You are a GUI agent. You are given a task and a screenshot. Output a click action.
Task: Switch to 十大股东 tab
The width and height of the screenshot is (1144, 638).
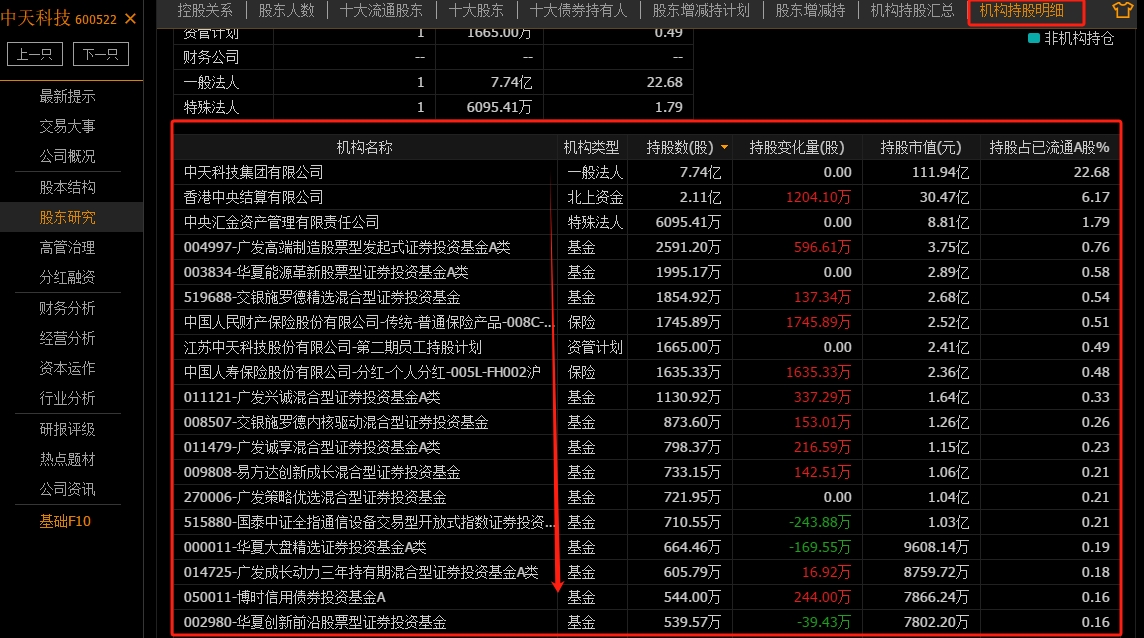coord(476,10)
